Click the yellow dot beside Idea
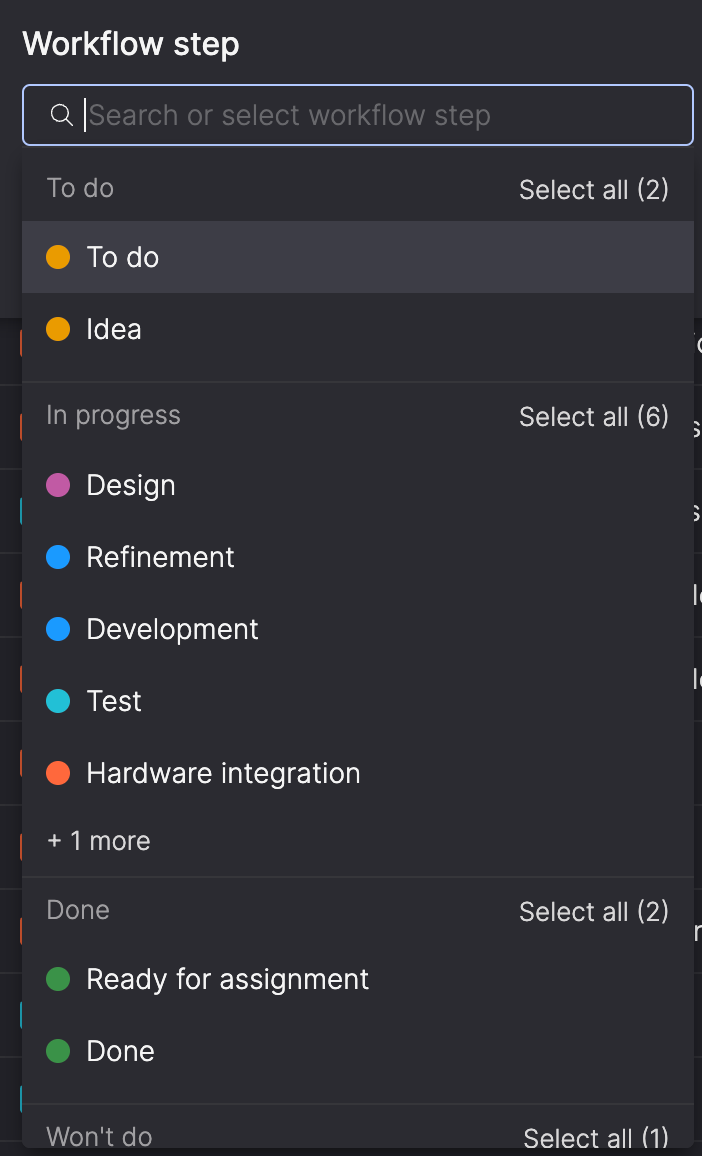This screenshot has height=1156, width=702. 58,329
